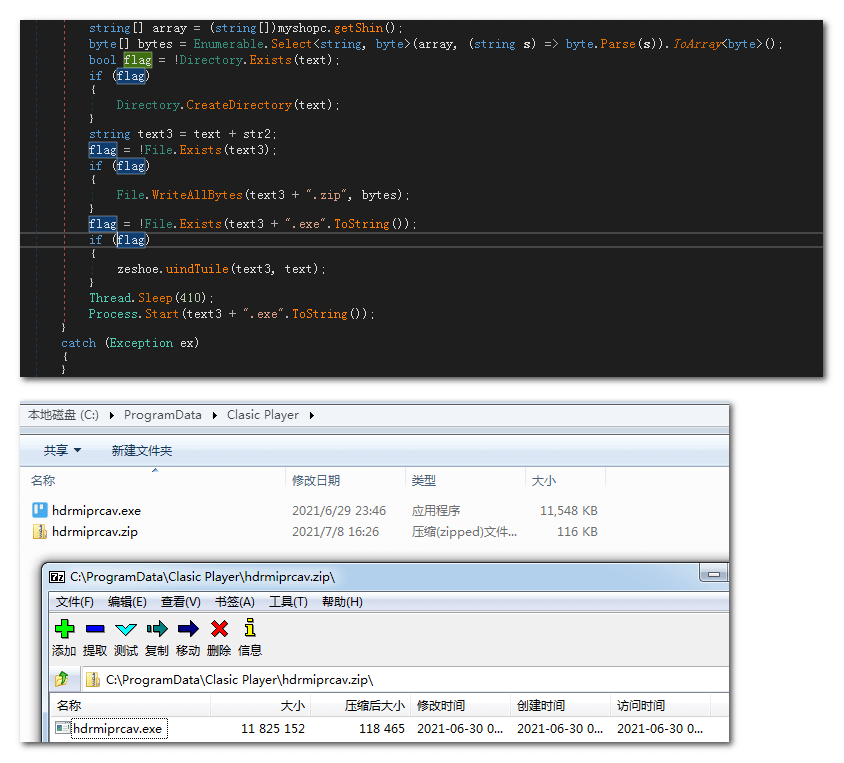844x763 pixels.
Task: Click the hdrmiprcav.exe application icon in Explorer
Action: 40,510
